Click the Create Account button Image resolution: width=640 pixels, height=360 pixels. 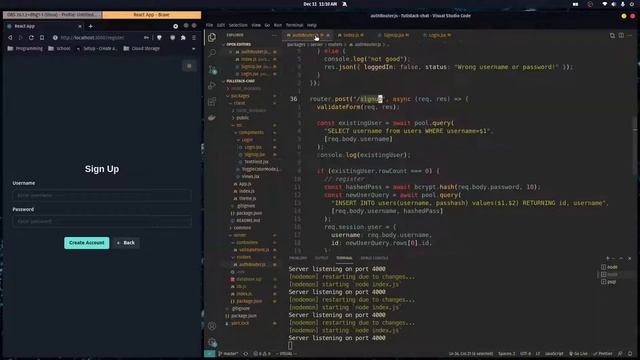point(87,243)
